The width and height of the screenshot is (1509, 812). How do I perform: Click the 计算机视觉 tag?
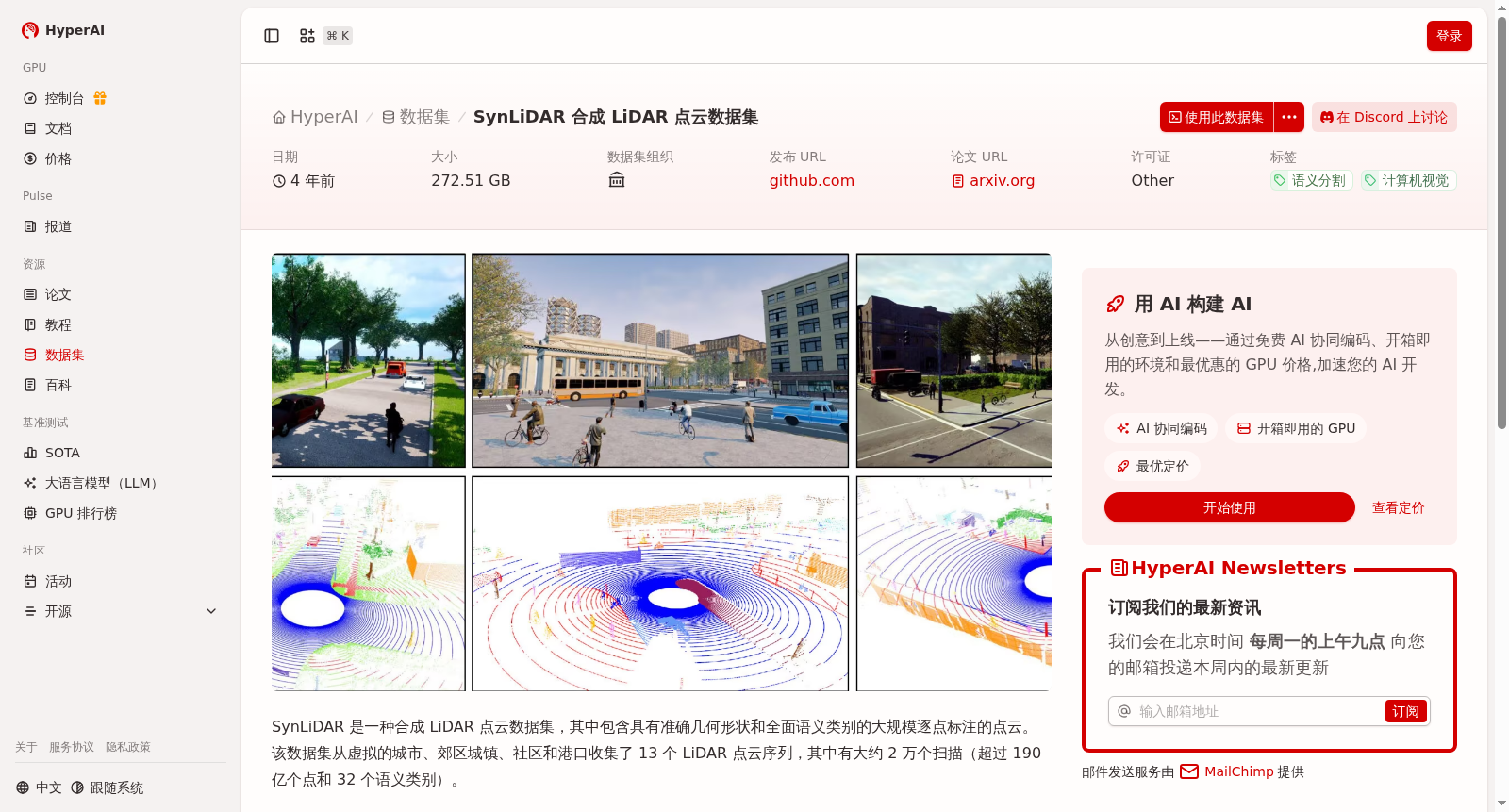[x=1408, y=180]
